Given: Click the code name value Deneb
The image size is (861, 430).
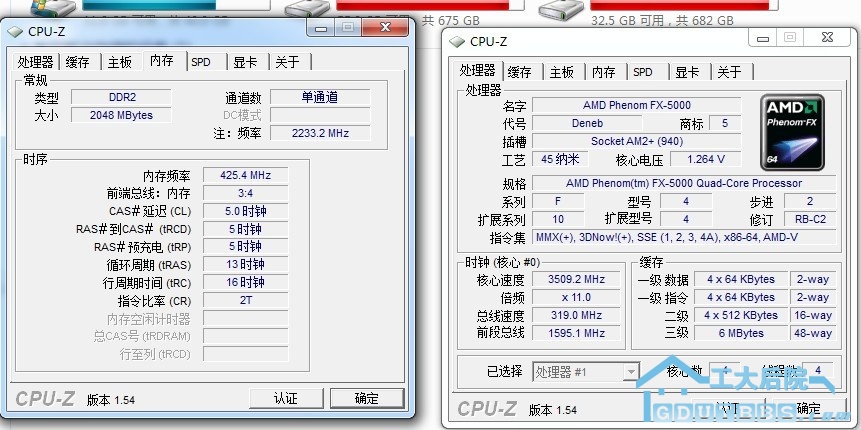Looking at the screenshot, I should [x=587, y=123].
